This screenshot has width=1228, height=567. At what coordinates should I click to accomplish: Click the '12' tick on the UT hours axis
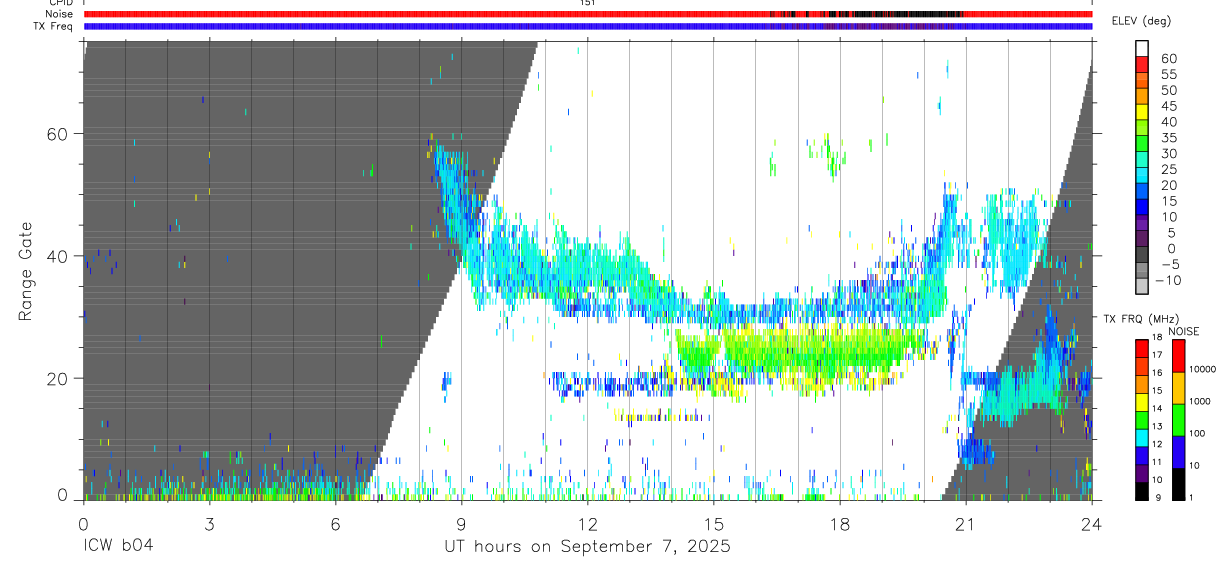point(587,523)
